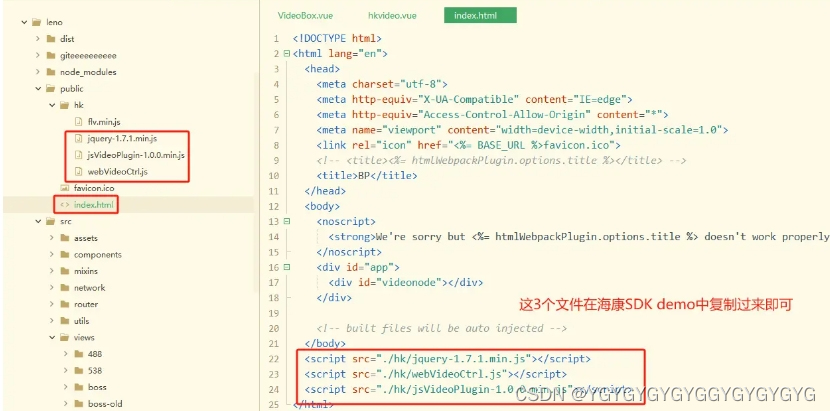Expand the network folder chevron
Screen dimensions: 830x411
[x=52, y=288]
